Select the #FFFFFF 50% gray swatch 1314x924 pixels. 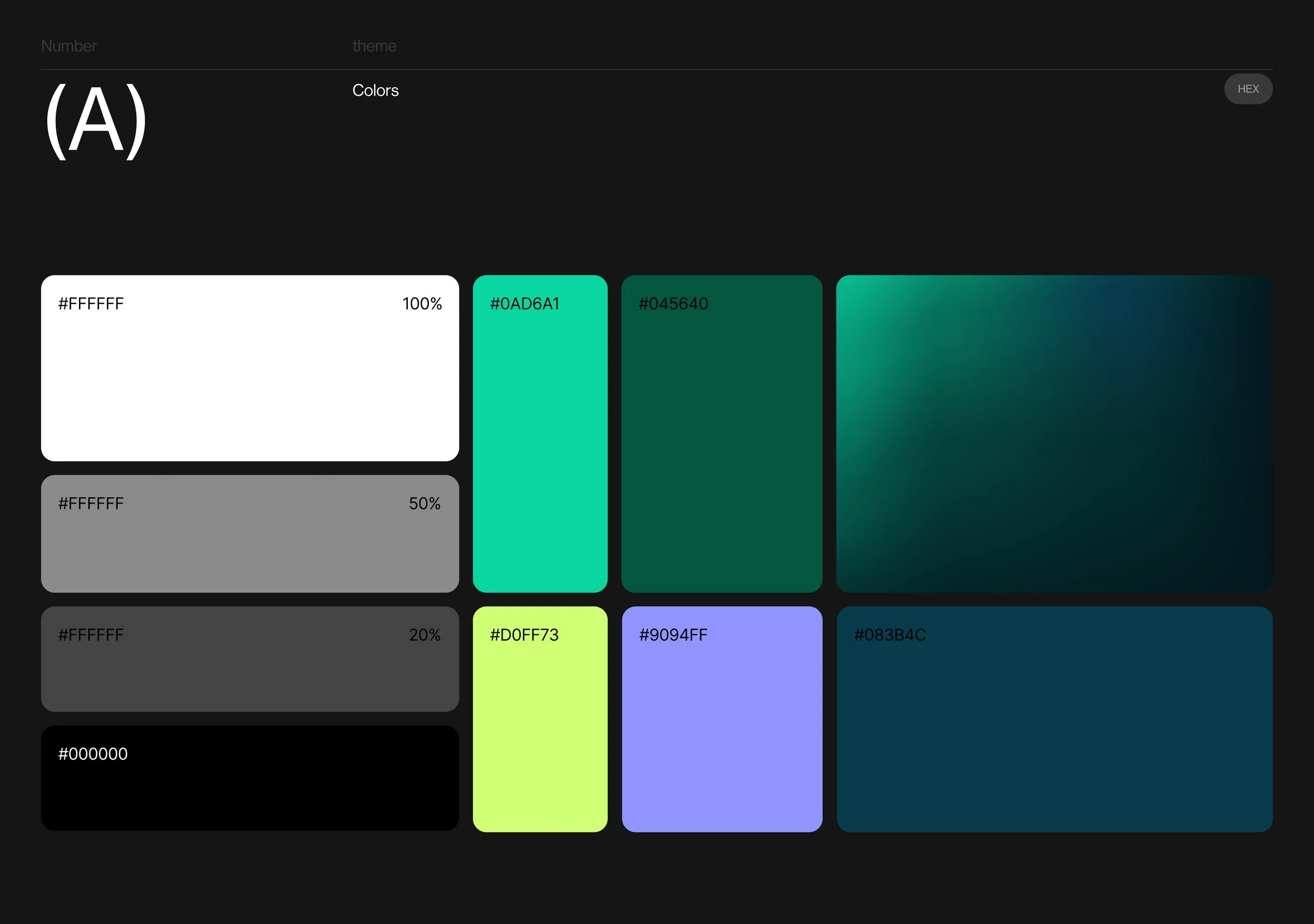pyautogui.click(x=250, y=543)
